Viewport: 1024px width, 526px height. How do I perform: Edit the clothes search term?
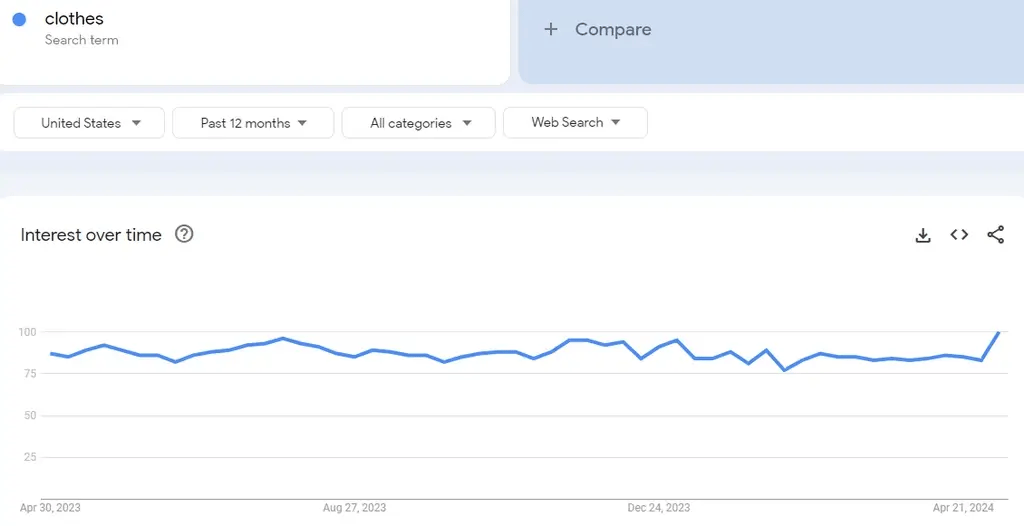coord(74,19)
